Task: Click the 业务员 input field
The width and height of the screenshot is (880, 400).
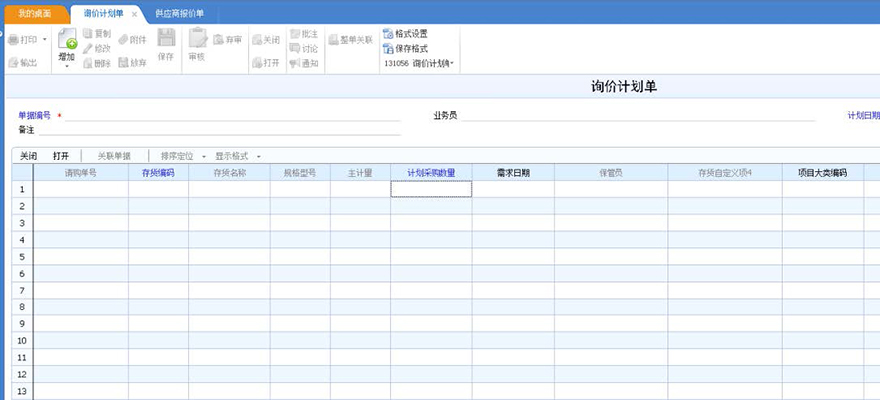Action: tap(639, 116)
